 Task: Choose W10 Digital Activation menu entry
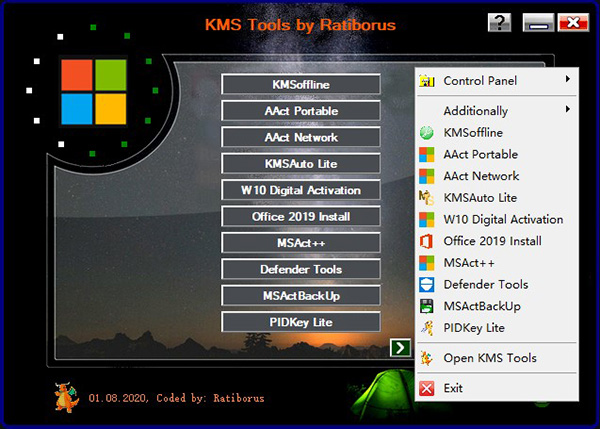pyautogui.click(x=497, y=220)
